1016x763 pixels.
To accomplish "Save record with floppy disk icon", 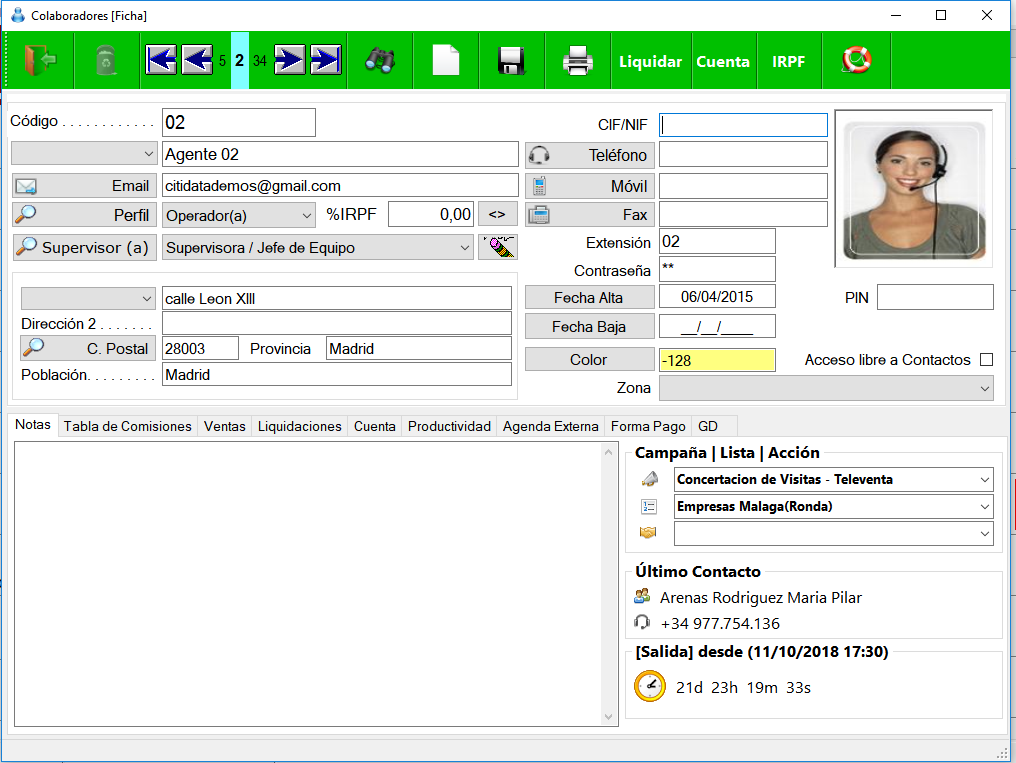I will pos(511,61).
